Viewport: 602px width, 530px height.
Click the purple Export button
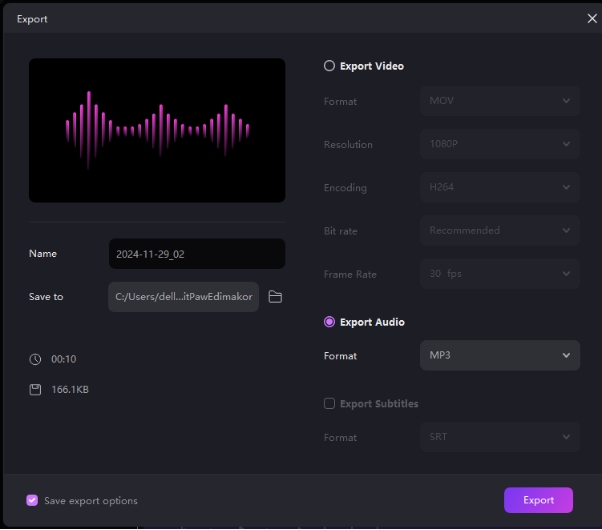click(538, 500)
